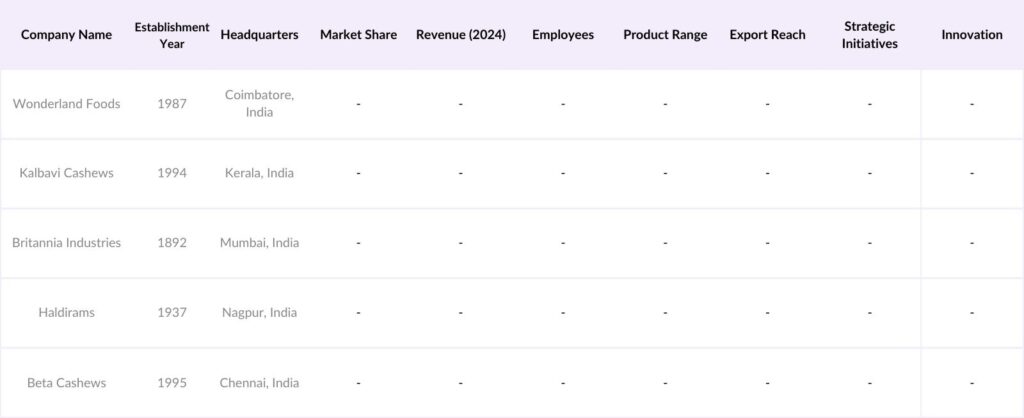
Task: Click the Market Share header cell
Action: pyautogui.click(x=358, y=35)
